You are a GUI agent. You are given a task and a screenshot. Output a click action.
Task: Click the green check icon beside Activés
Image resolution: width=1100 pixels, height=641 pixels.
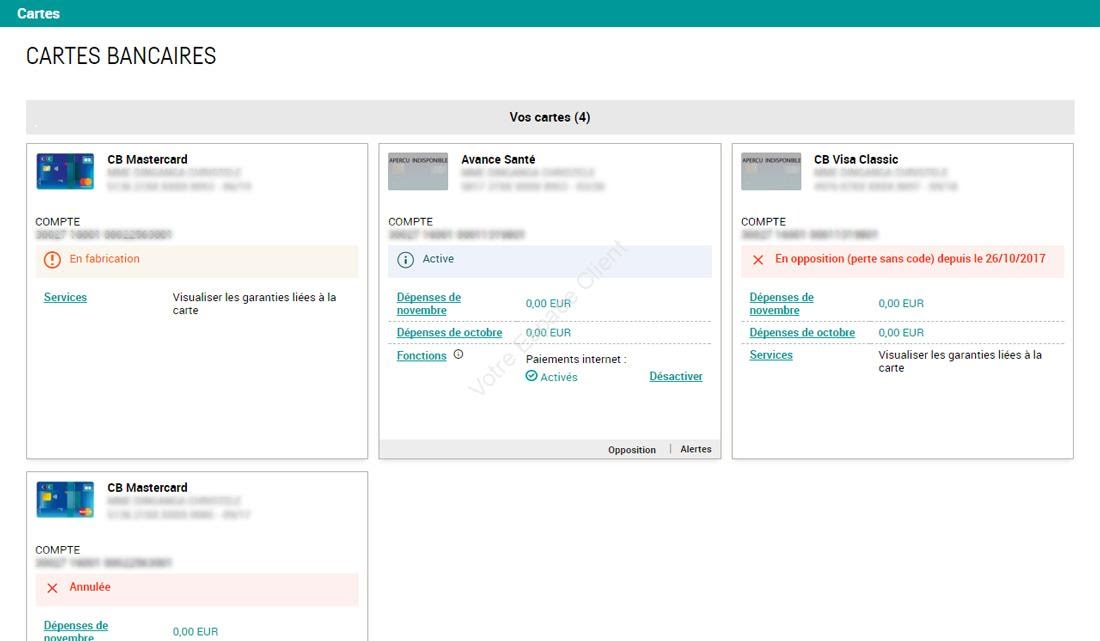coord(531,376)
